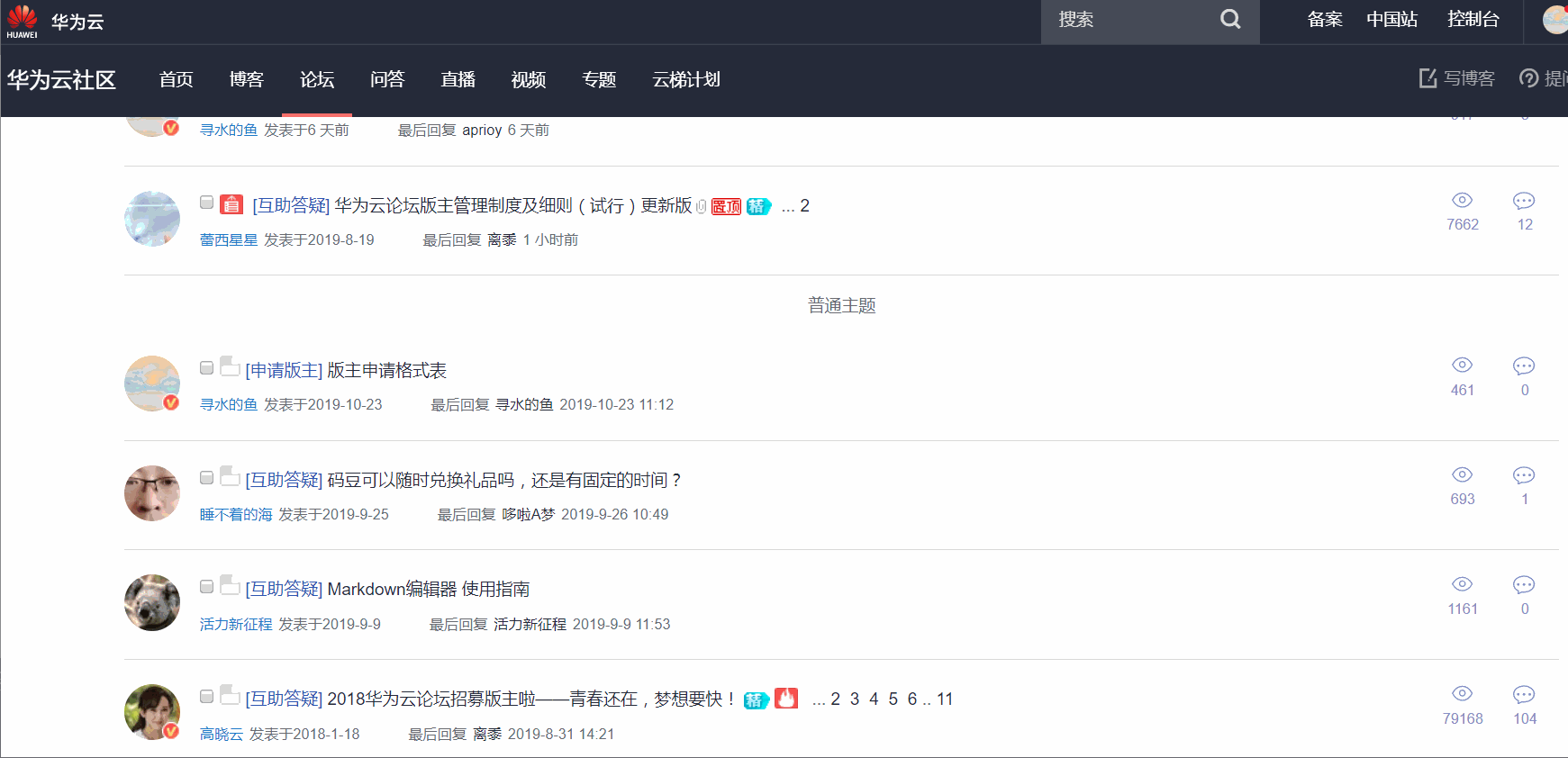The image size is (1568, 758).
Task: Click the views eye icon above 79168
Action: [1463, 693]
